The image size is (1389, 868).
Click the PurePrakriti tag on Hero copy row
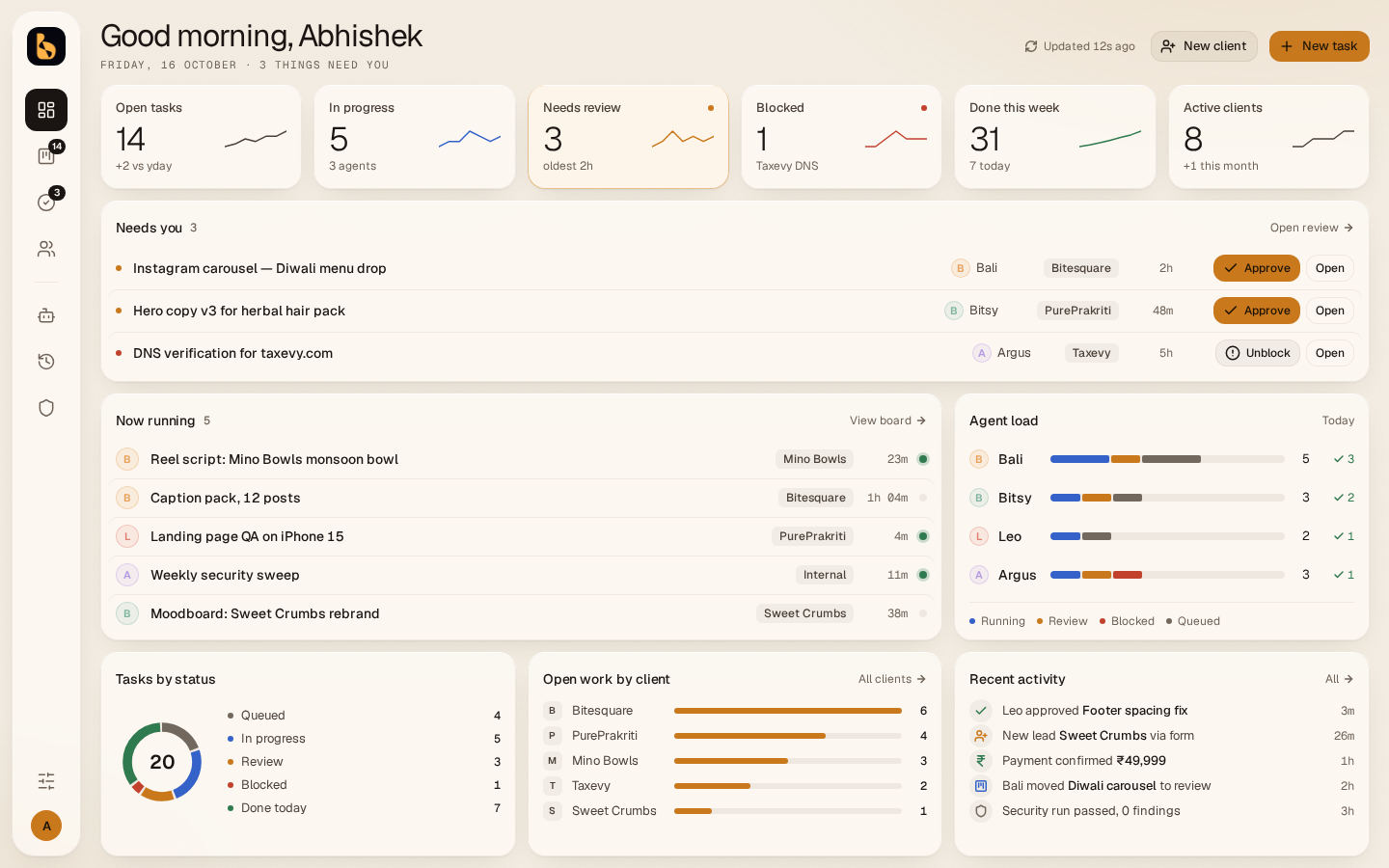1077,311
